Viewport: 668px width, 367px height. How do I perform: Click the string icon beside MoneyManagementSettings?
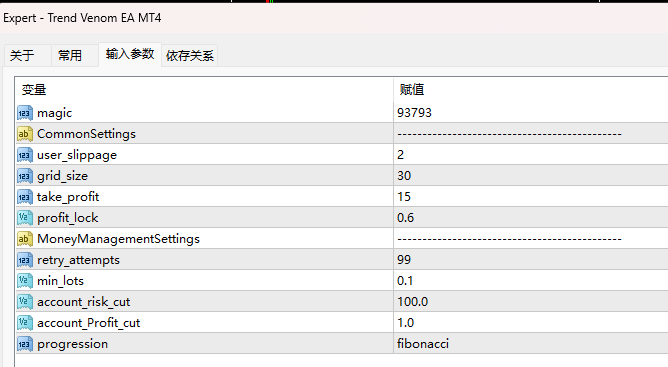pos(25,239)
